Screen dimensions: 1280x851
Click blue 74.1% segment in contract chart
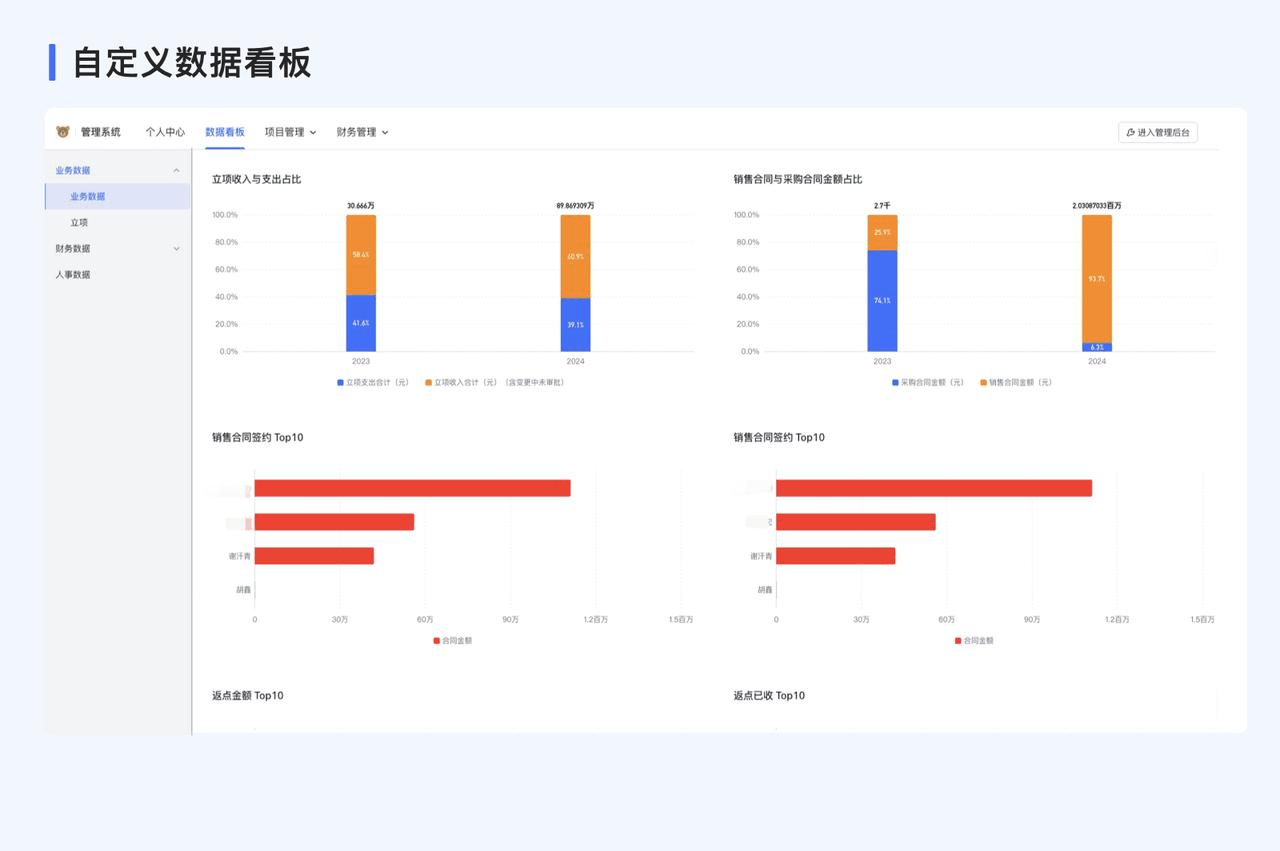click(x=882, y=300)
